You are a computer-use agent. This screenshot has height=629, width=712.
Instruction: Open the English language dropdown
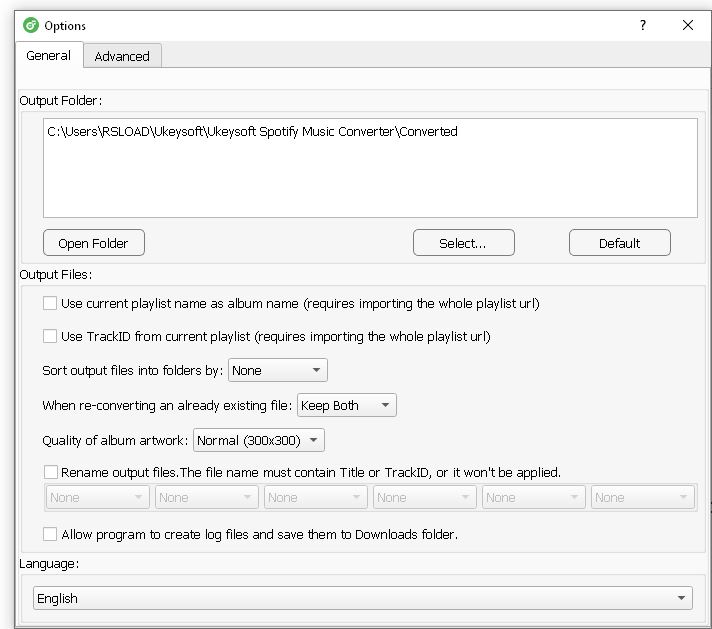(x=362, y=598)
